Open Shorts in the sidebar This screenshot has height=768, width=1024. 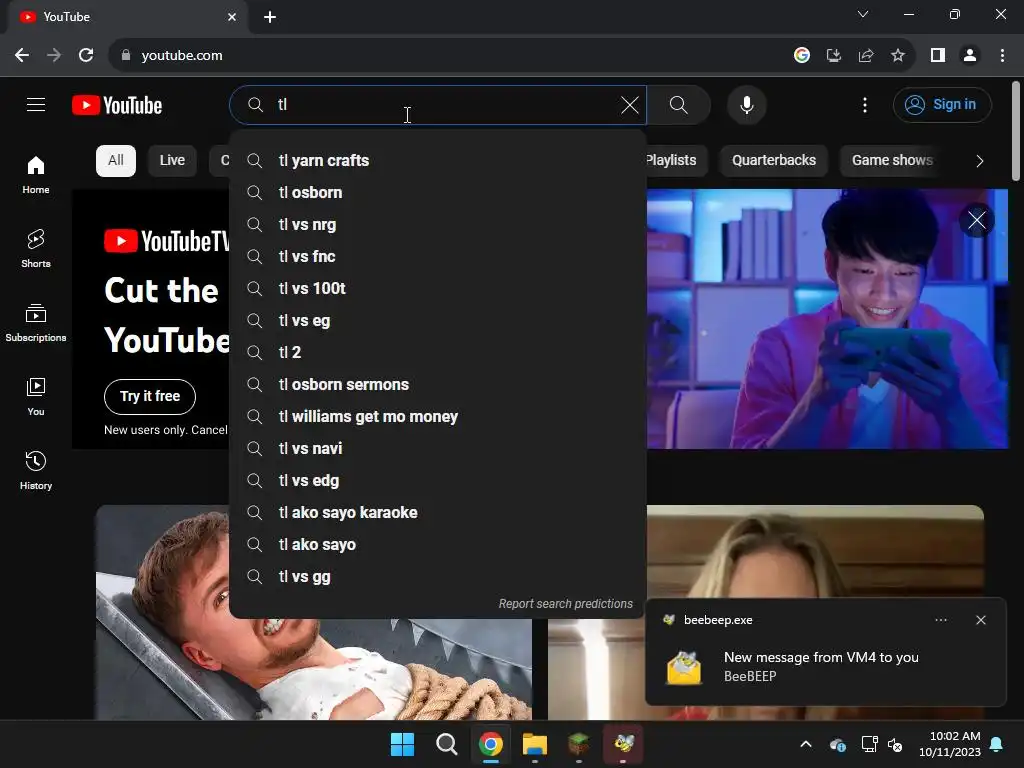click(36, 249)
